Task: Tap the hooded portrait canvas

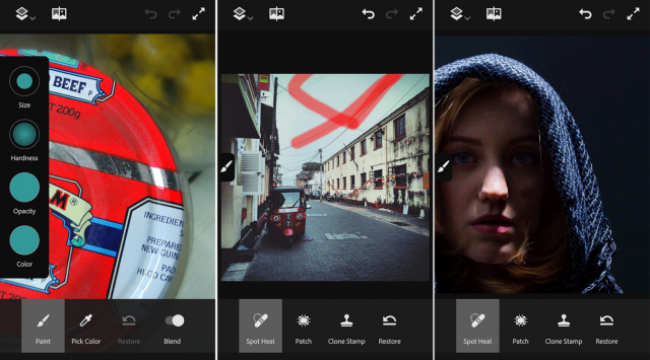Action: pyautogui.click(x=543, y=166)
